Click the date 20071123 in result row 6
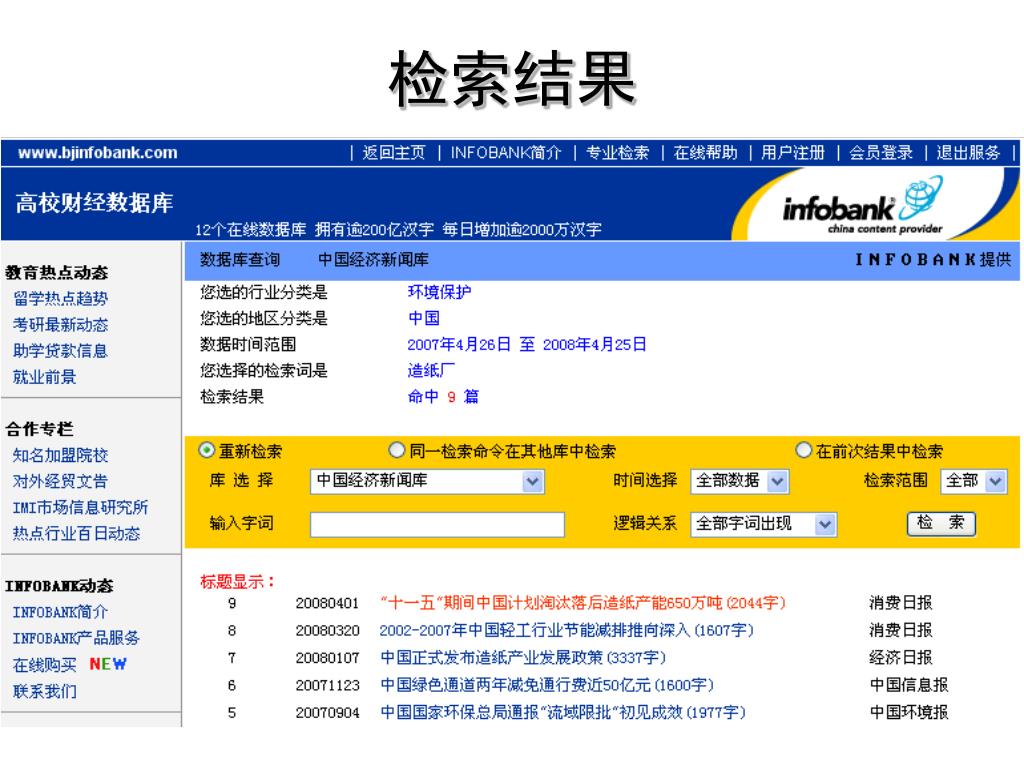Viewport: 1024px width, 768px height. click(327, 686)
